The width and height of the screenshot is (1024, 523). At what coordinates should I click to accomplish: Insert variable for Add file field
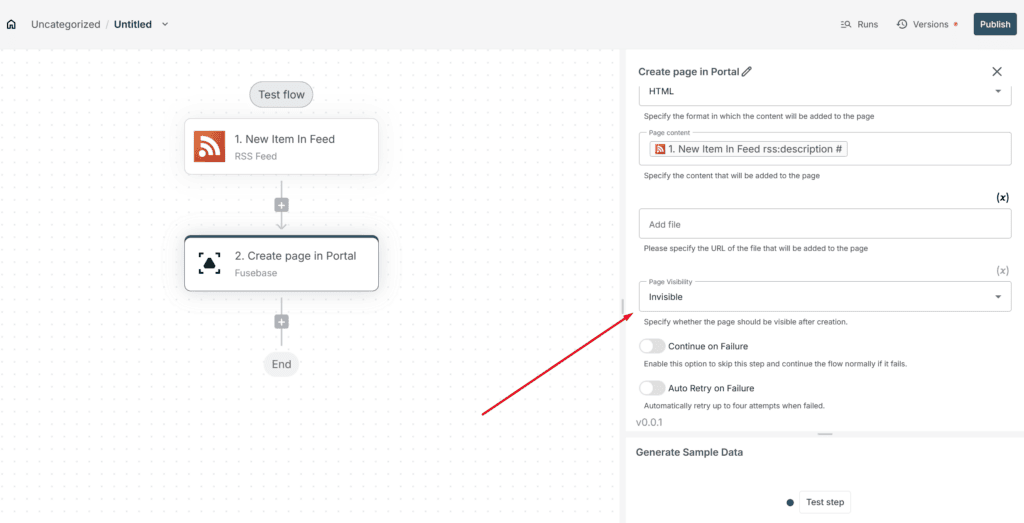tap(1002, 197)
